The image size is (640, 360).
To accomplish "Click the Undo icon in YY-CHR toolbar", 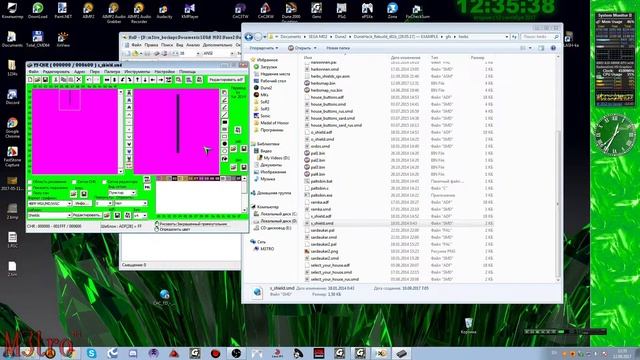I will (x=89, y=80).
